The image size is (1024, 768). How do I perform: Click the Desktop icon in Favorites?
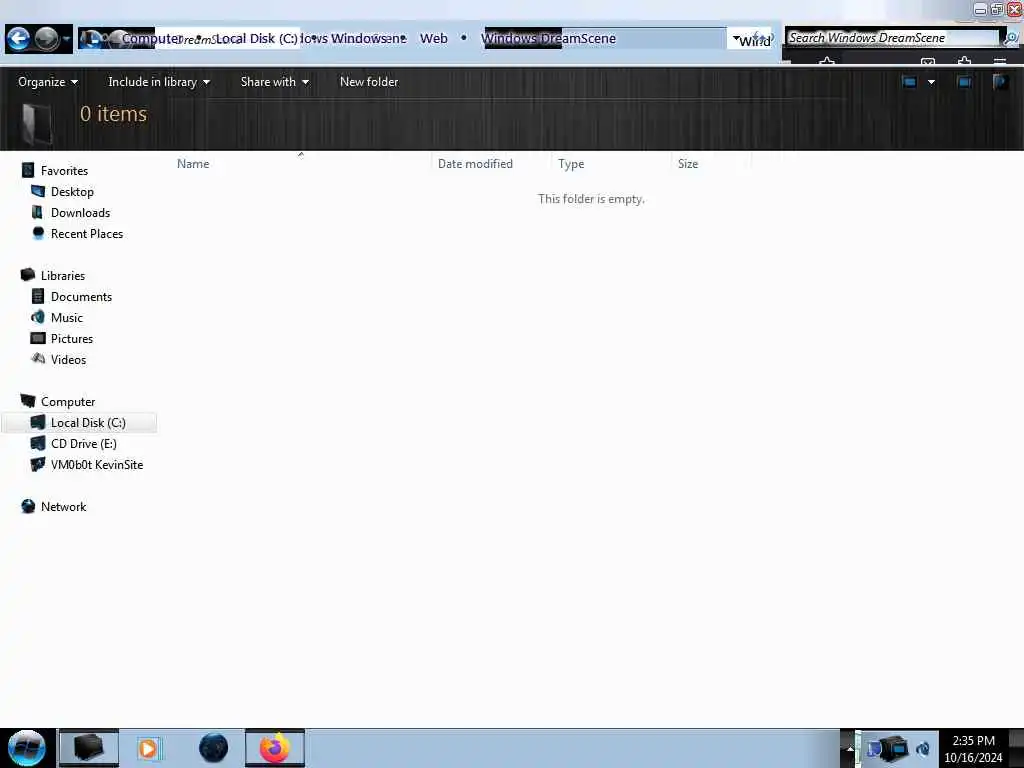pos(38,191)
